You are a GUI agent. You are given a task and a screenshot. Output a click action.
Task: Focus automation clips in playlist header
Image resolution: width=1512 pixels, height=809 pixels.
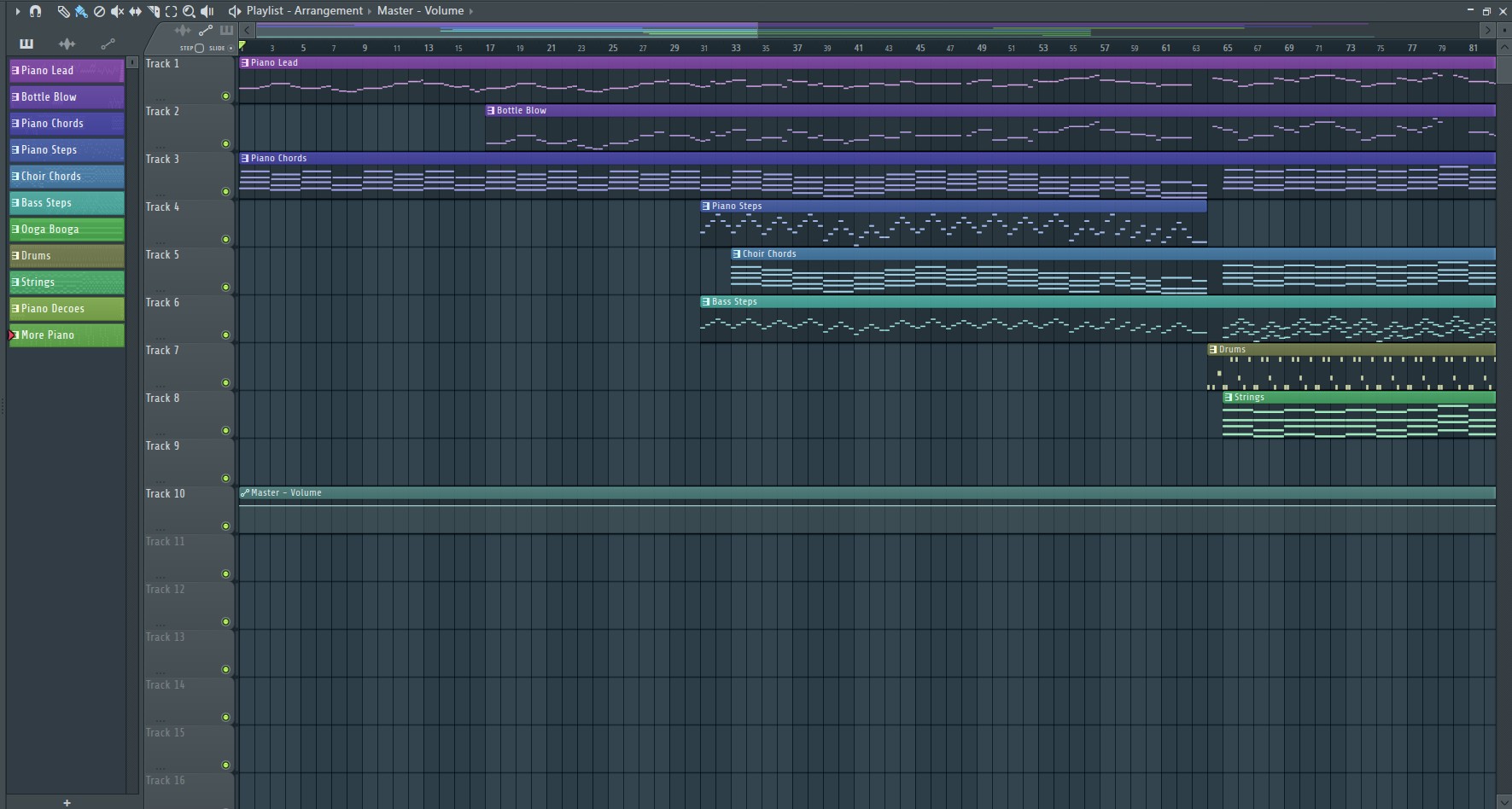click(x=206, y=30)
